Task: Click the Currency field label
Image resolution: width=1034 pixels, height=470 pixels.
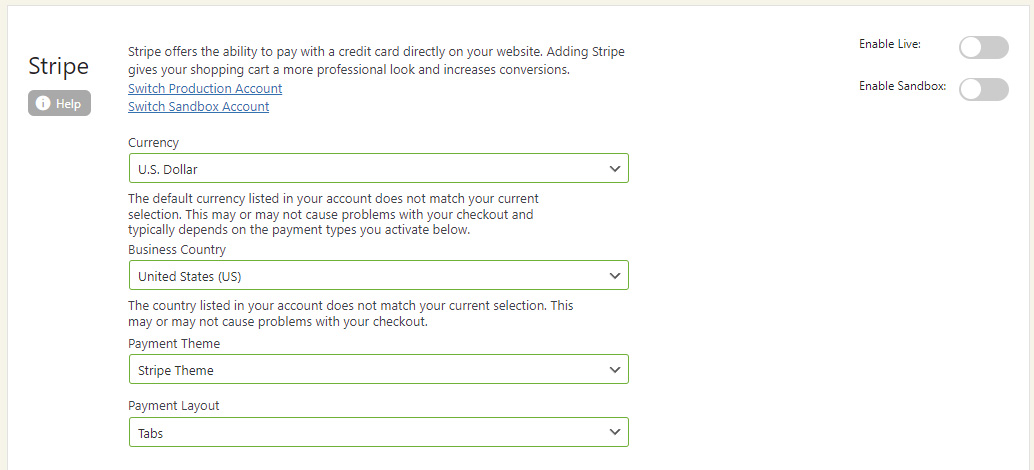Action: point(154,143)
